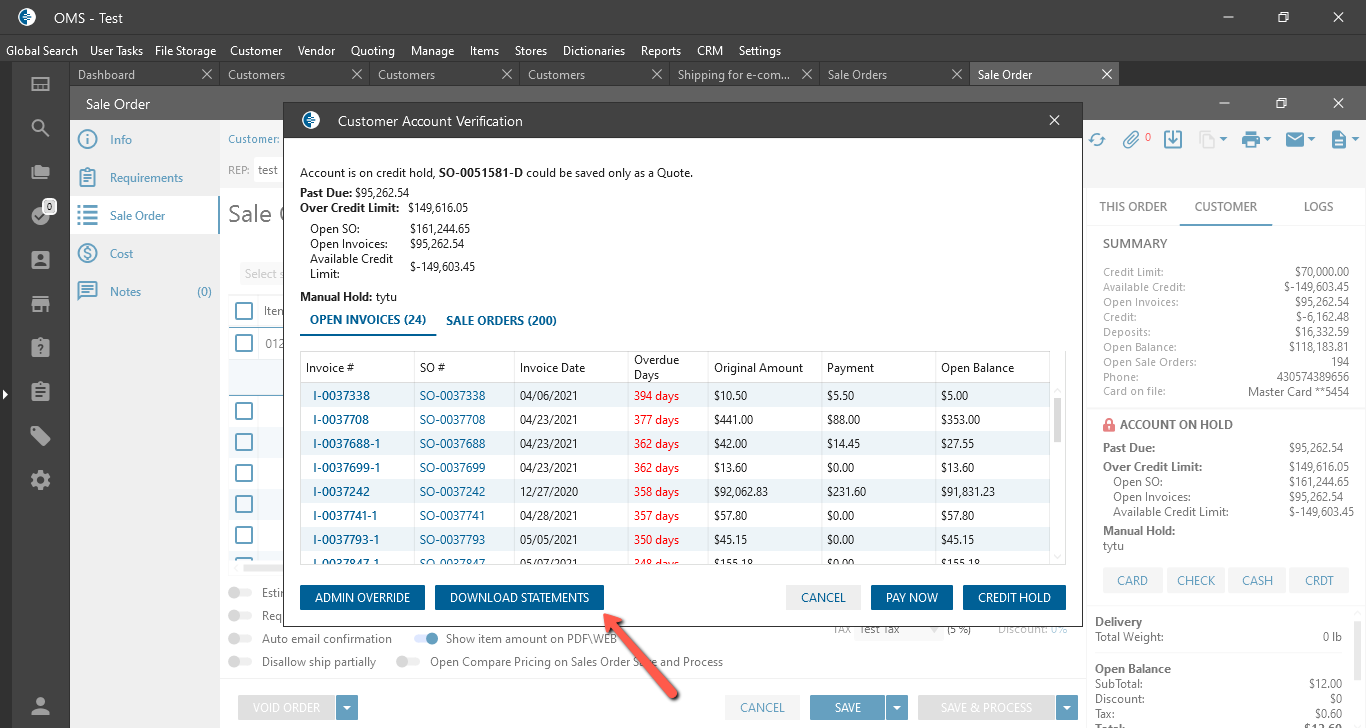Expand the SAVE button dropdown arrow
Viewport: 1366px width, 728px height.
point(897,708)
